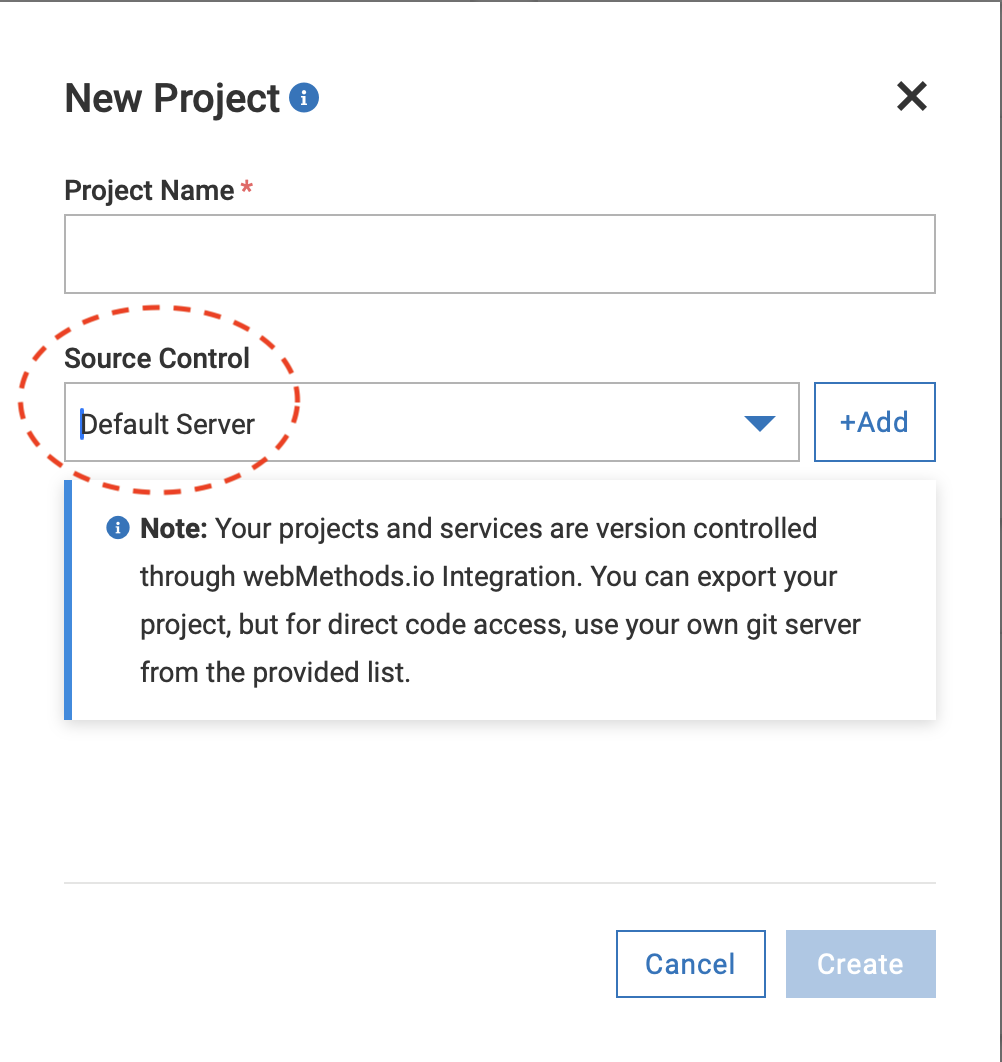Image resolution: width=1002 pixels, height=1062 pixels.
Task: Click the blue circle icon before the Note text
Action: click(x=117, y=528)
